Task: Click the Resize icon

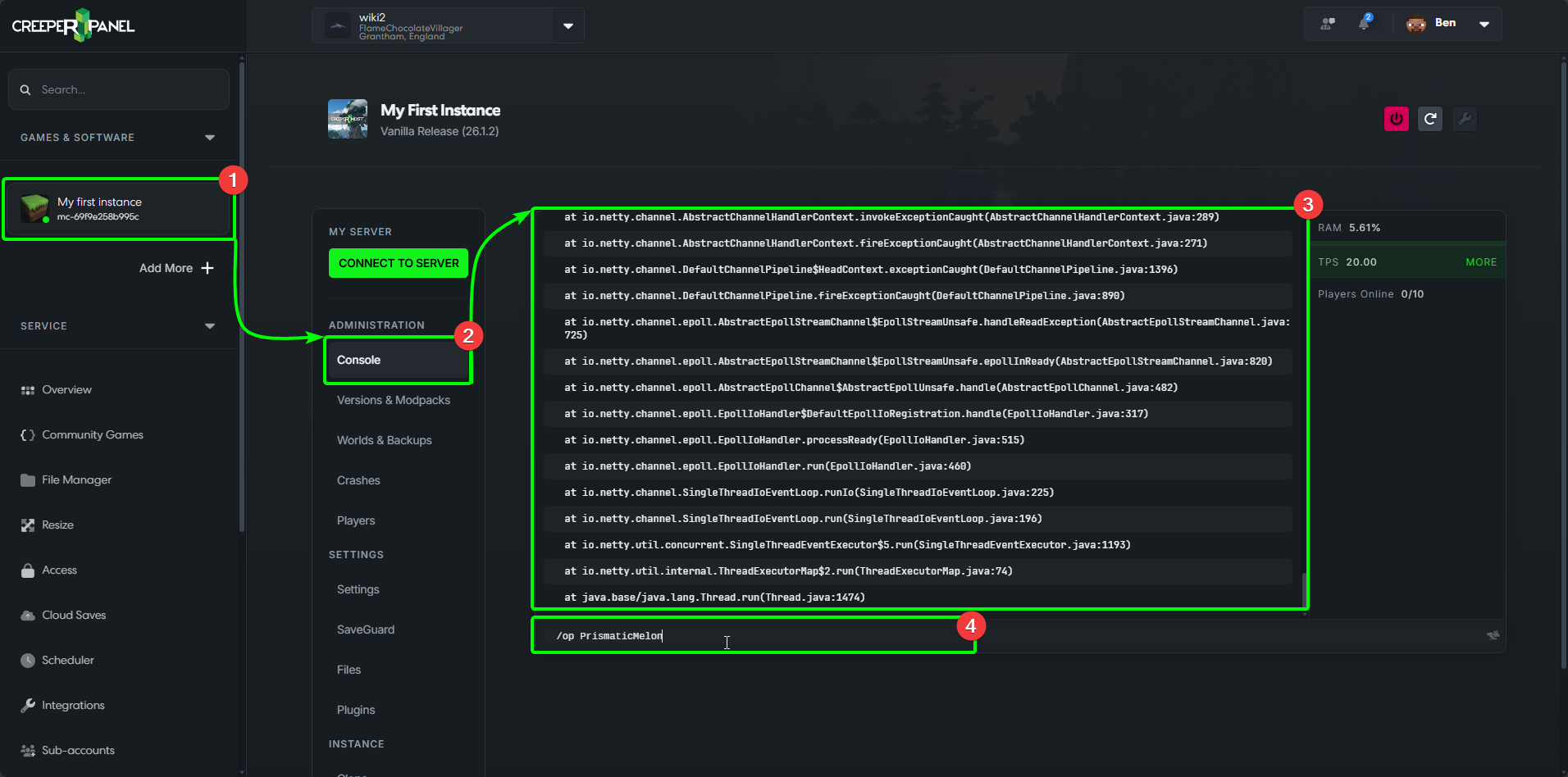Action: click(x=28, y=525)
